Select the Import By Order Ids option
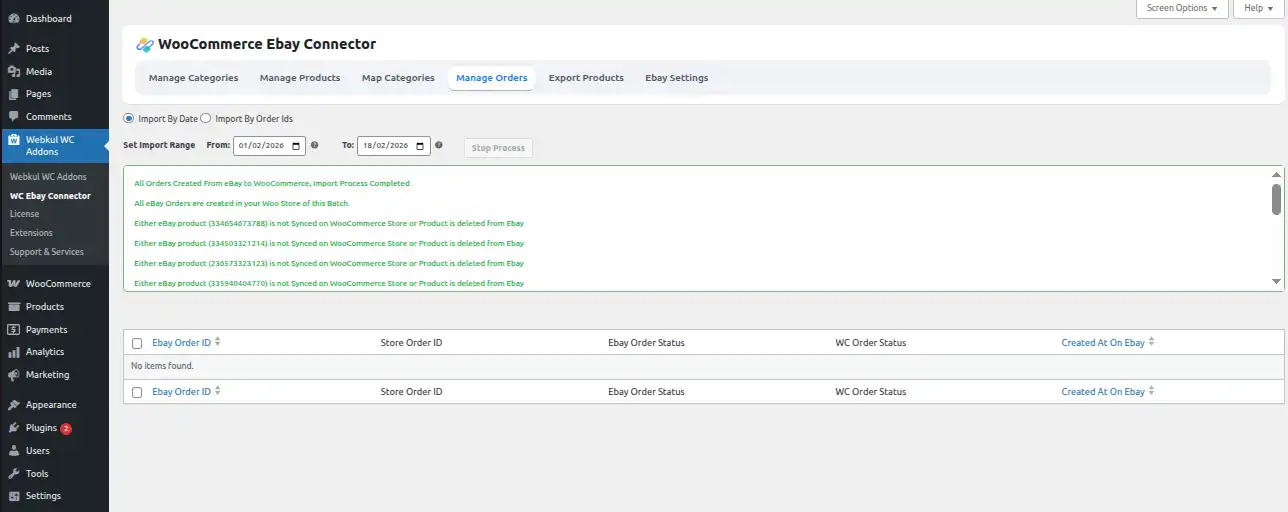1288x512 pixels. tap(207, 119)
